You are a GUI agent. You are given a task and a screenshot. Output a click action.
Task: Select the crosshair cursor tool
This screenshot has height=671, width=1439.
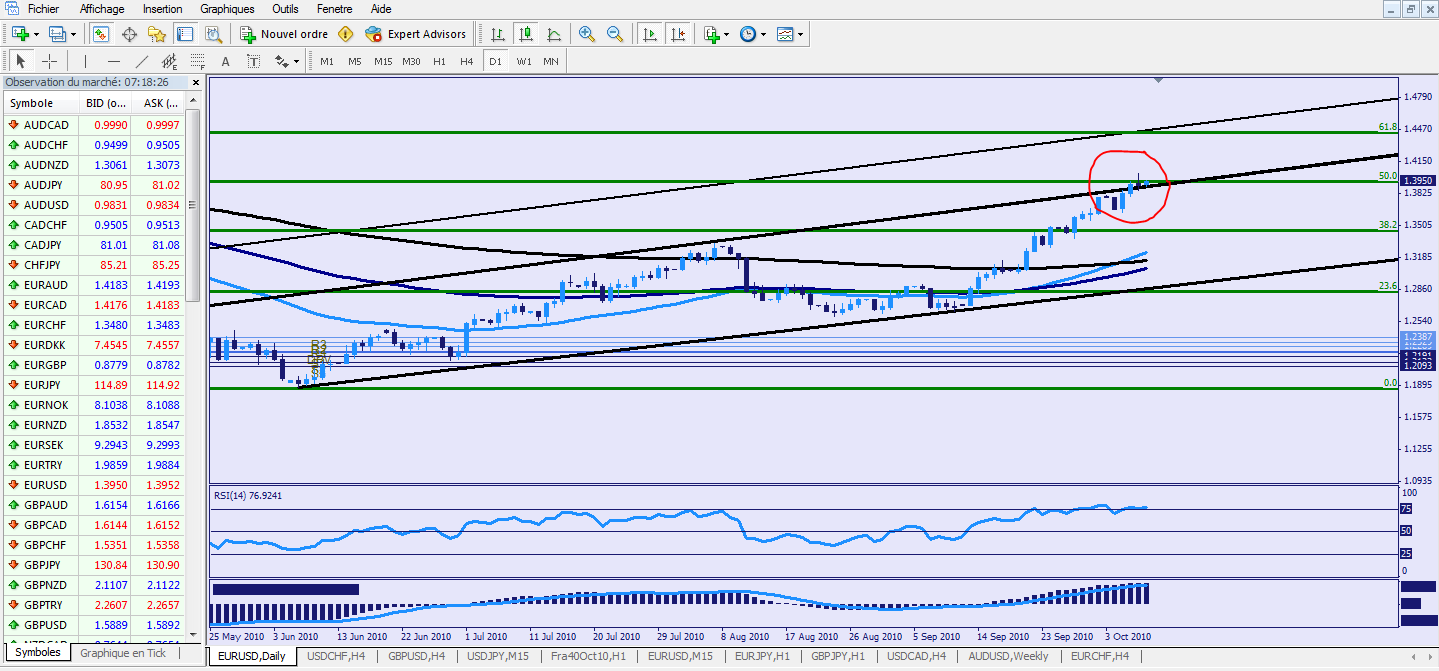pyautogui.click(x=49, y=61)
